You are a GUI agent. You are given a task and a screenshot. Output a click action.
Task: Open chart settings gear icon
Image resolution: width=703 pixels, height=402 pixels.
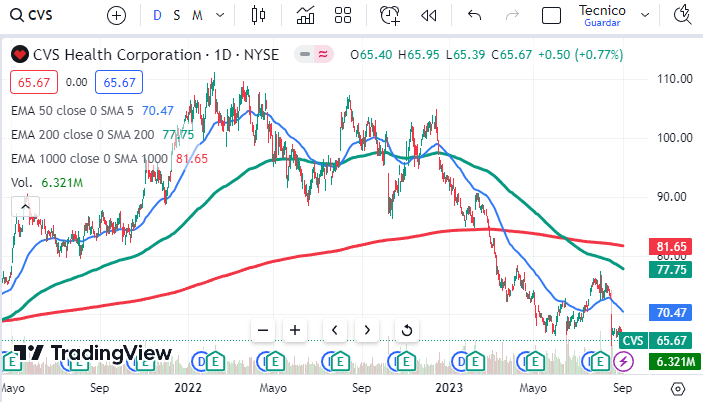(678, 389)
